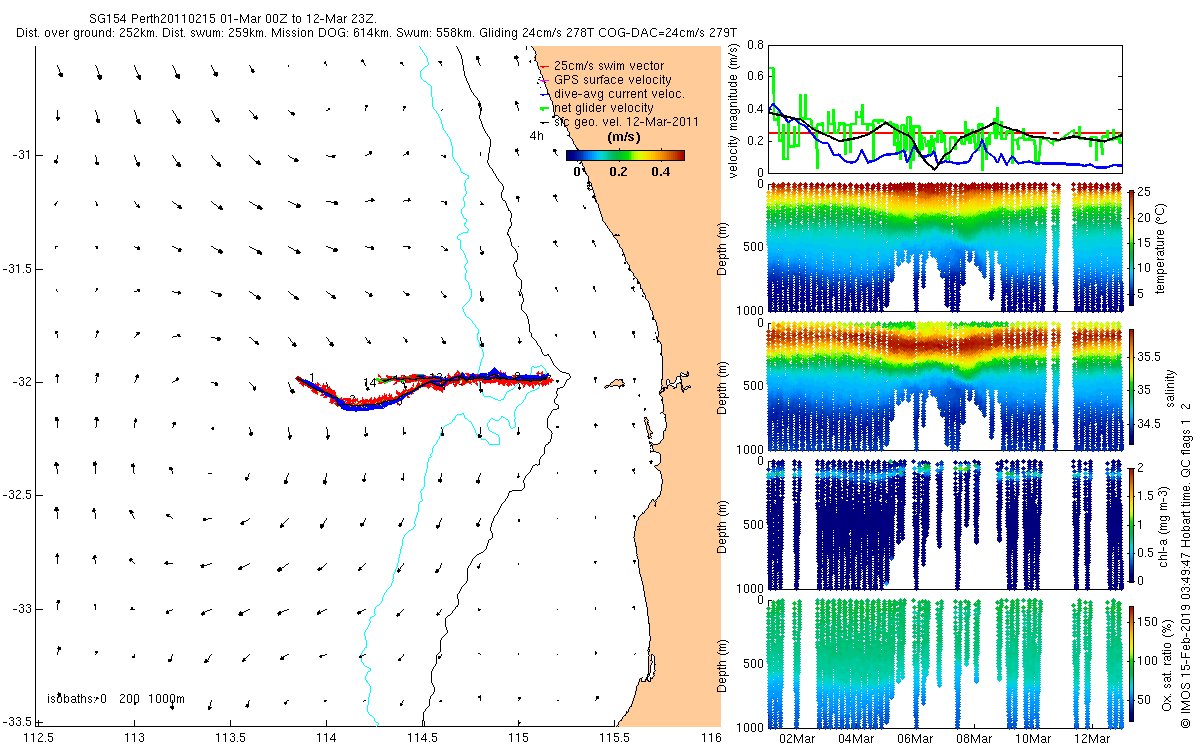Click the '12Mar' date tick label
This screenshot has height=750, width=1200.
(1092, 738)
